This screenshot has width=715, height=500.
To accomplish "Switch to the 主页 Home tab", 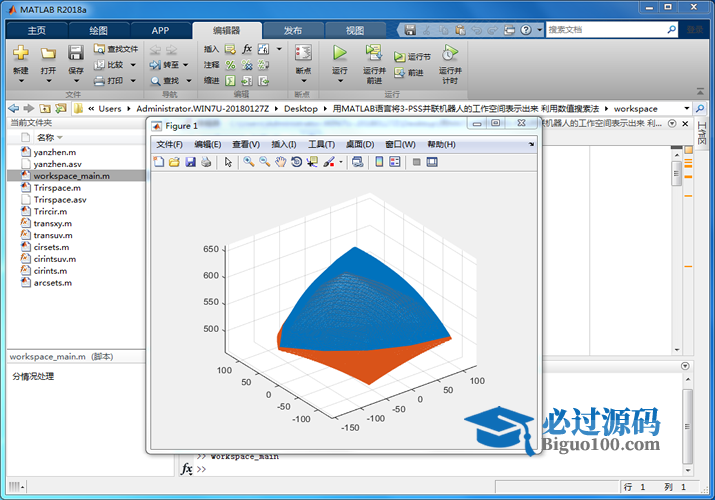I will 36,31.
